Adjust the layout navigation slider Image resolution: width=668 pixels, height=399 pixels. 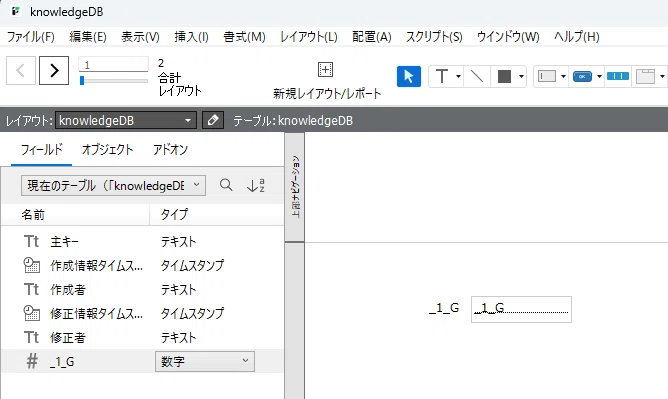point(113,80)
